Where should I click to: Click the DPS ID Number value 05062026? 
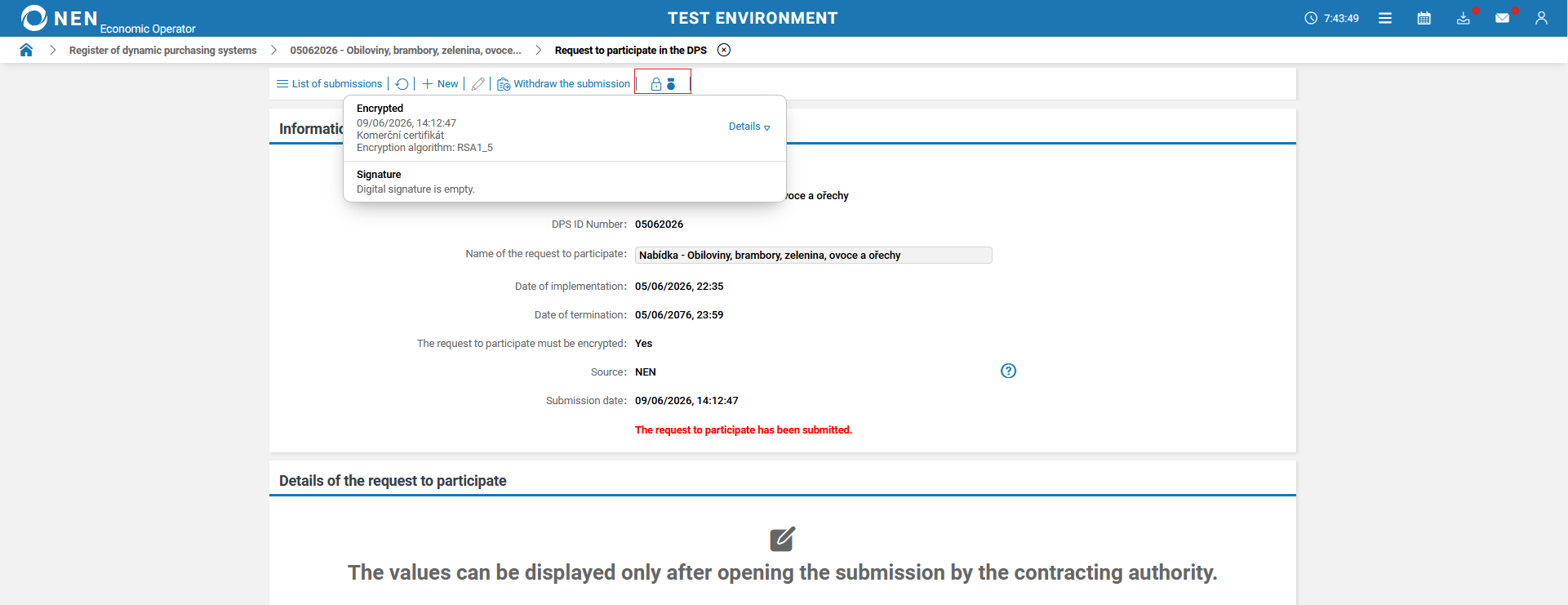pyautogui.click(x=660, y=224)
